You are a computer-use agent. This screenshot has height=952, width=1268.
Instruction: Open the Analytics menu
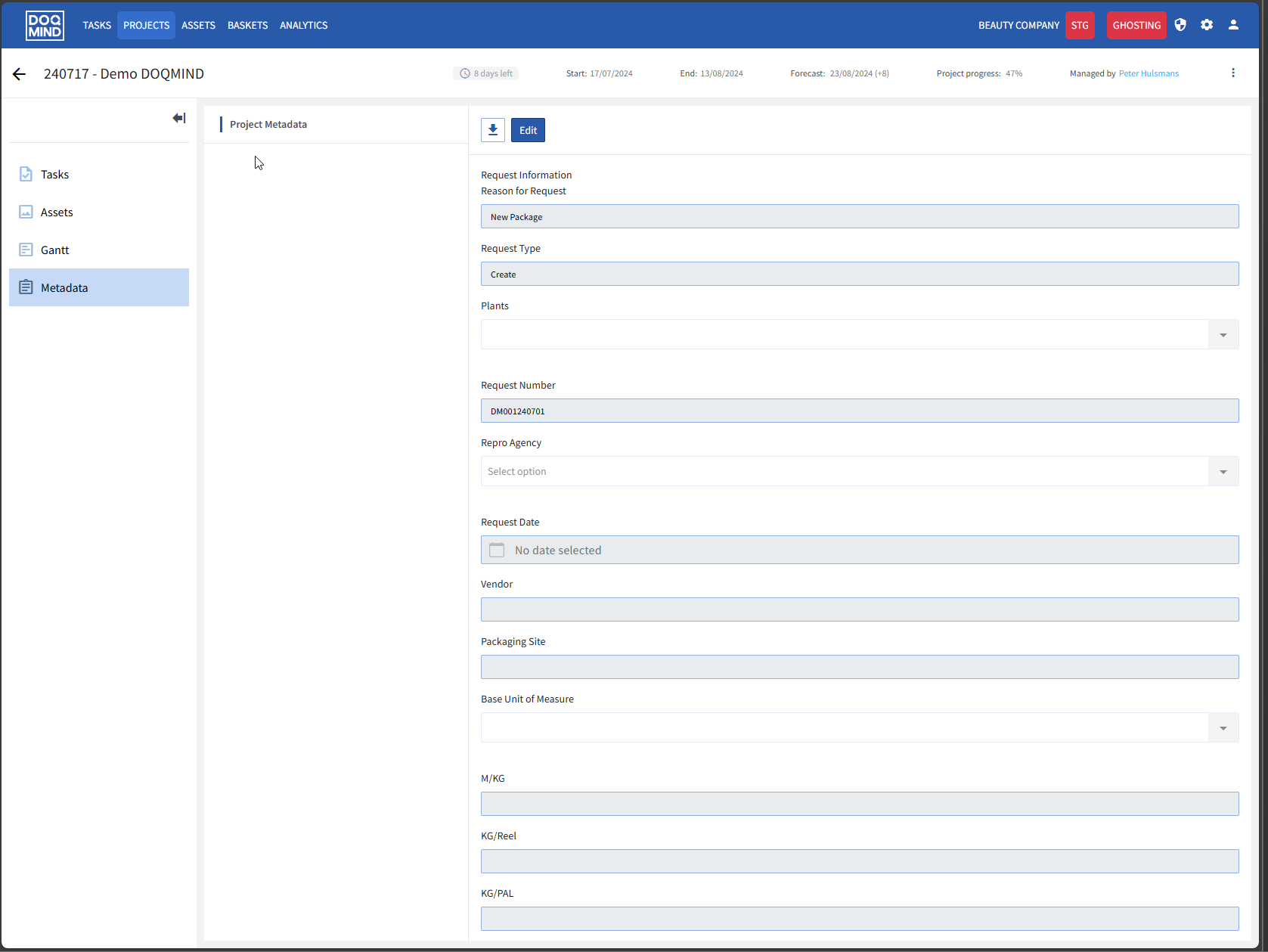(303, 25)
